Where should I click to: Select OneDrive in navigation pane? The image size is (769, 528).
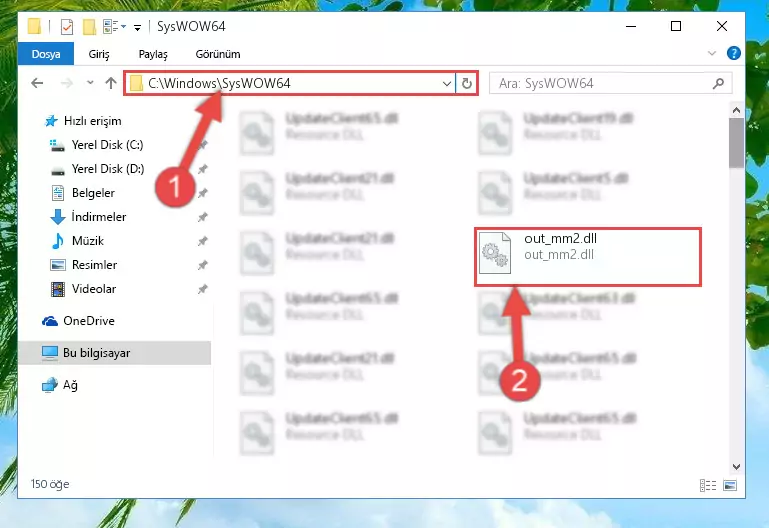[x=88, y=321]
